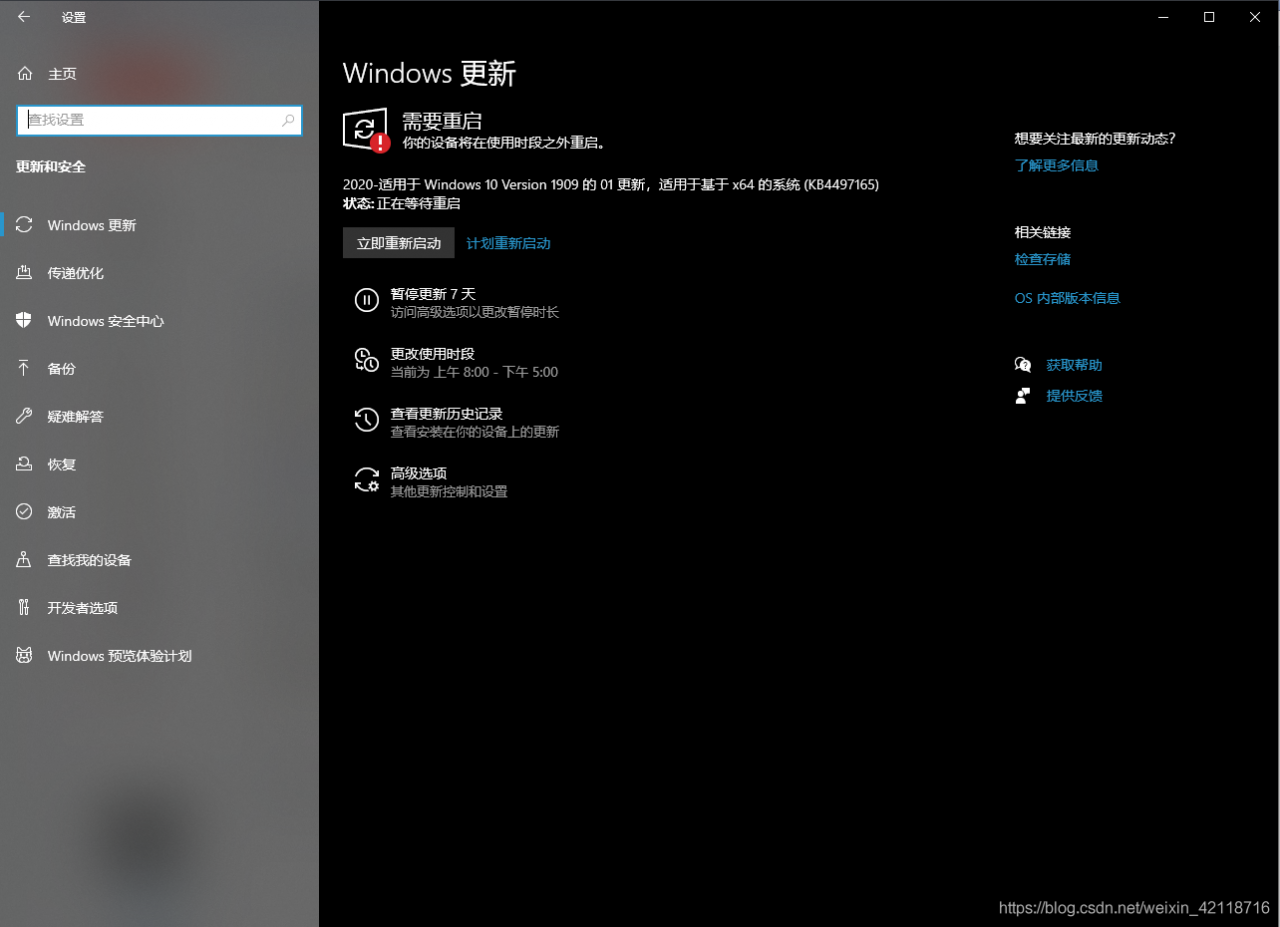Click the 相关链接 heading text
The height and width of the screenshot is (927, 1280).
click(1043, 232)
